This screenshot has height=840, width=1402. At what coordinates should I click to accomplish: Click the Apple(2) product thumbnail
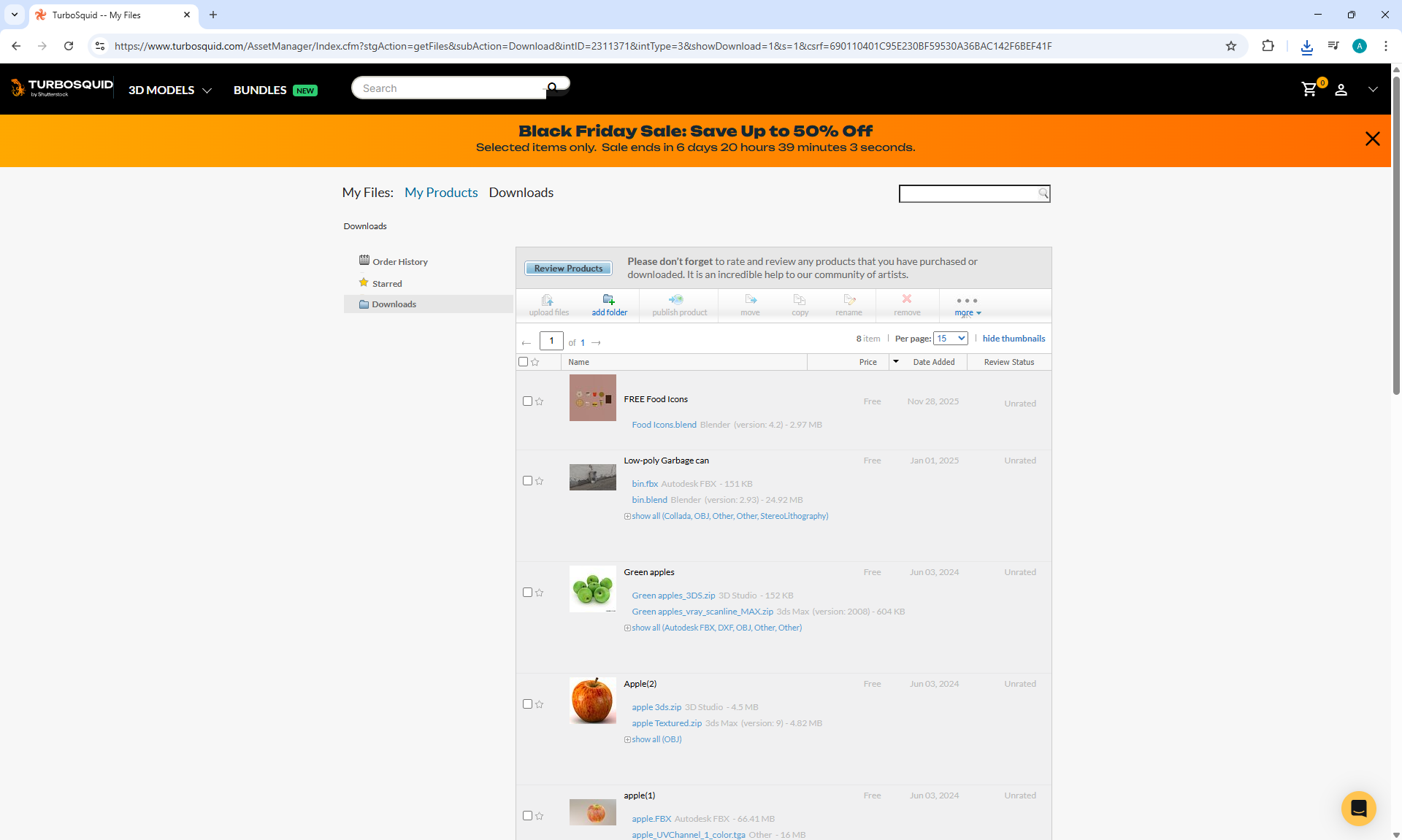[x=592, y=701]
